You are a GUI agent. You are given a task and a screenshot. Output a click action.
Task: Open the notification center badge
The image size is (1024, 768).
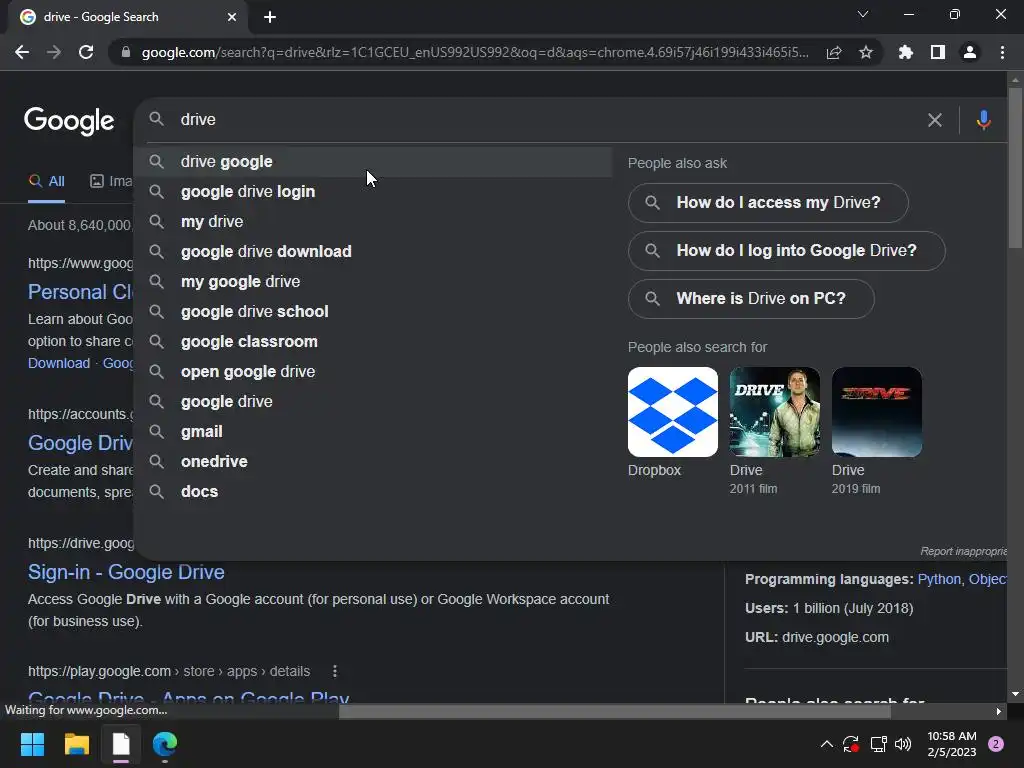coord(996,744)
